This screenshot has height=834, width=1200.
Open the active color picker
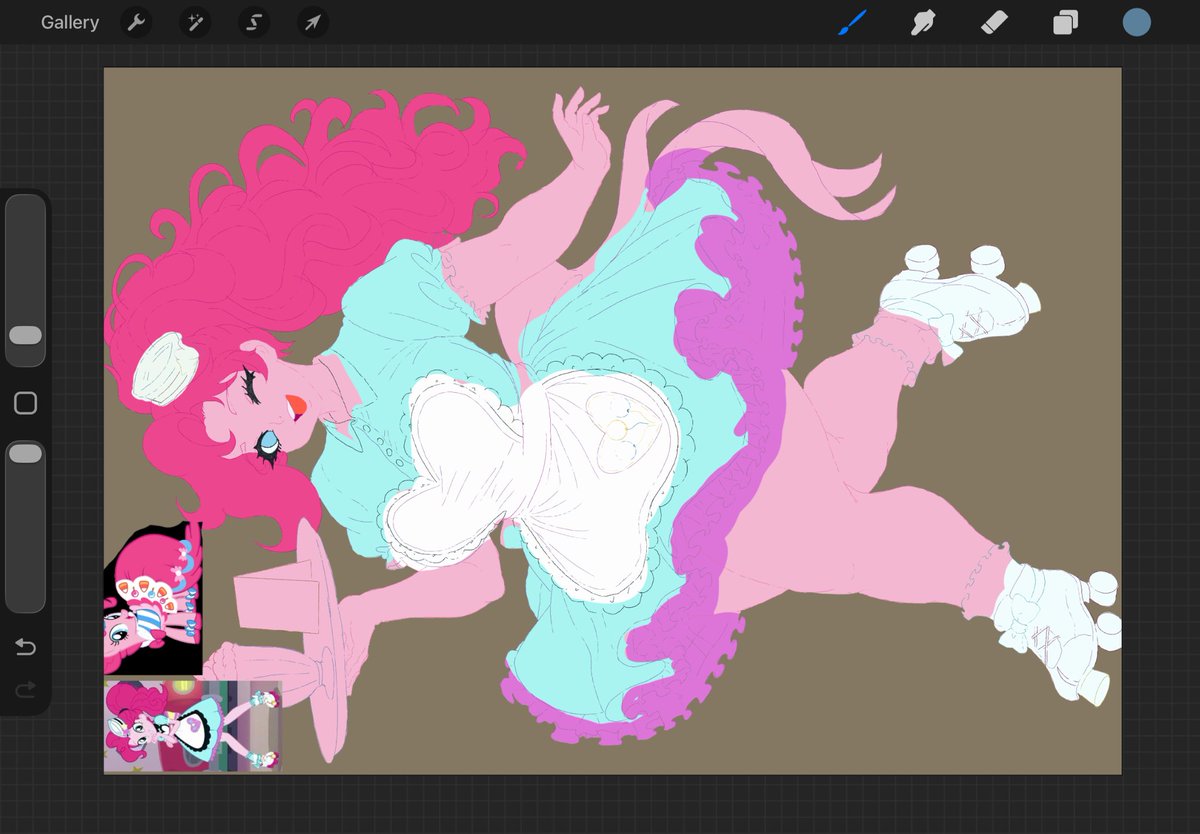(1136, 22)
